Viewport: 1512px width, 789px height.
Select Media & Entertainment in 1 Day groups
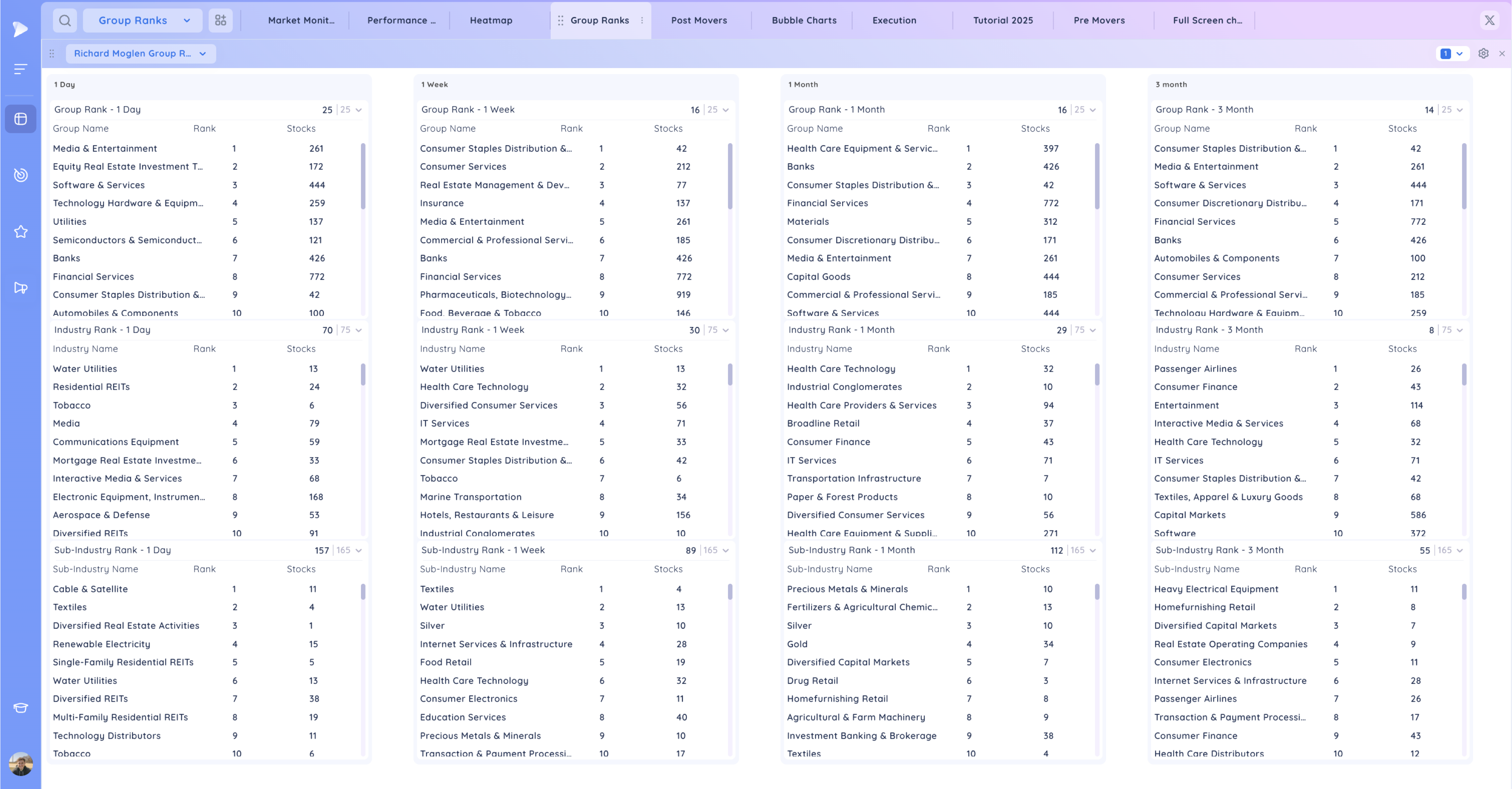coord(105,149)
